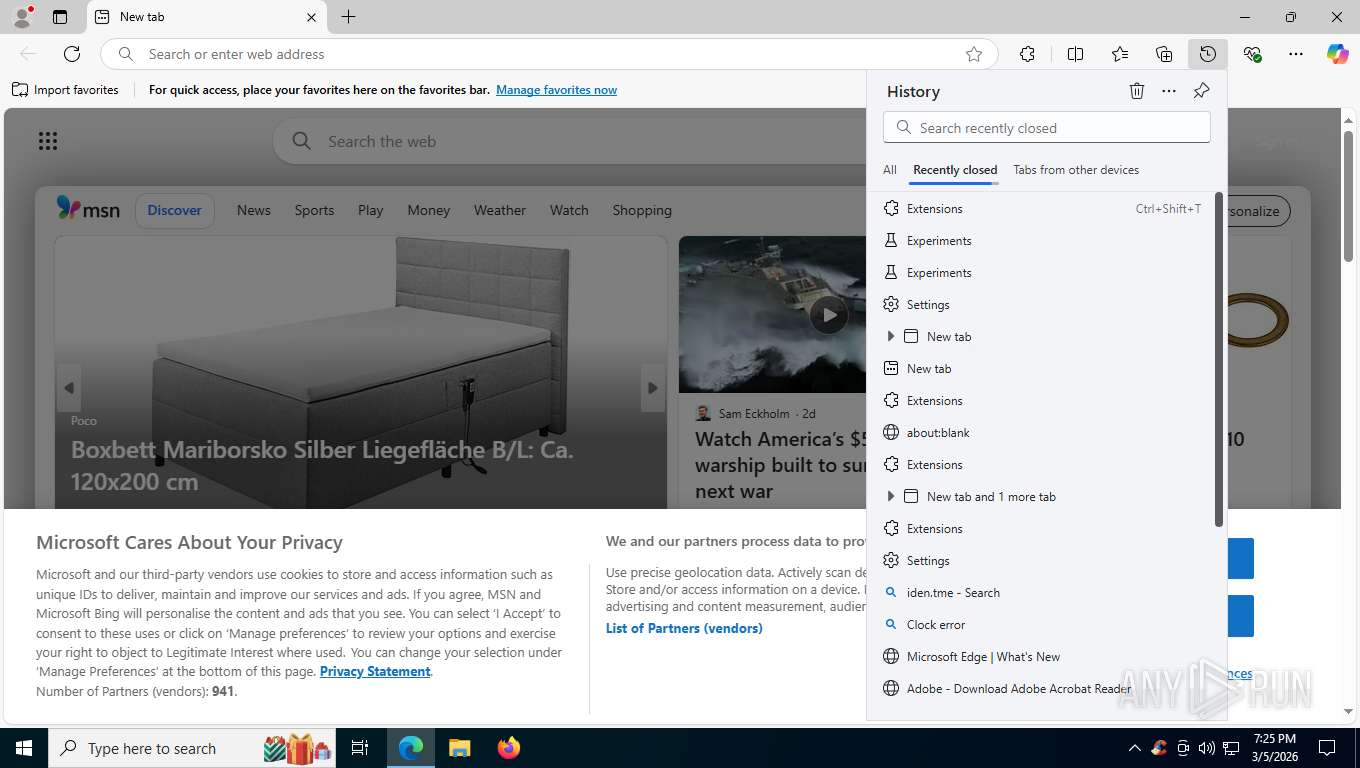Open Settings and more ellipsis menu

pyautogui.click(x=1296, y=54)
